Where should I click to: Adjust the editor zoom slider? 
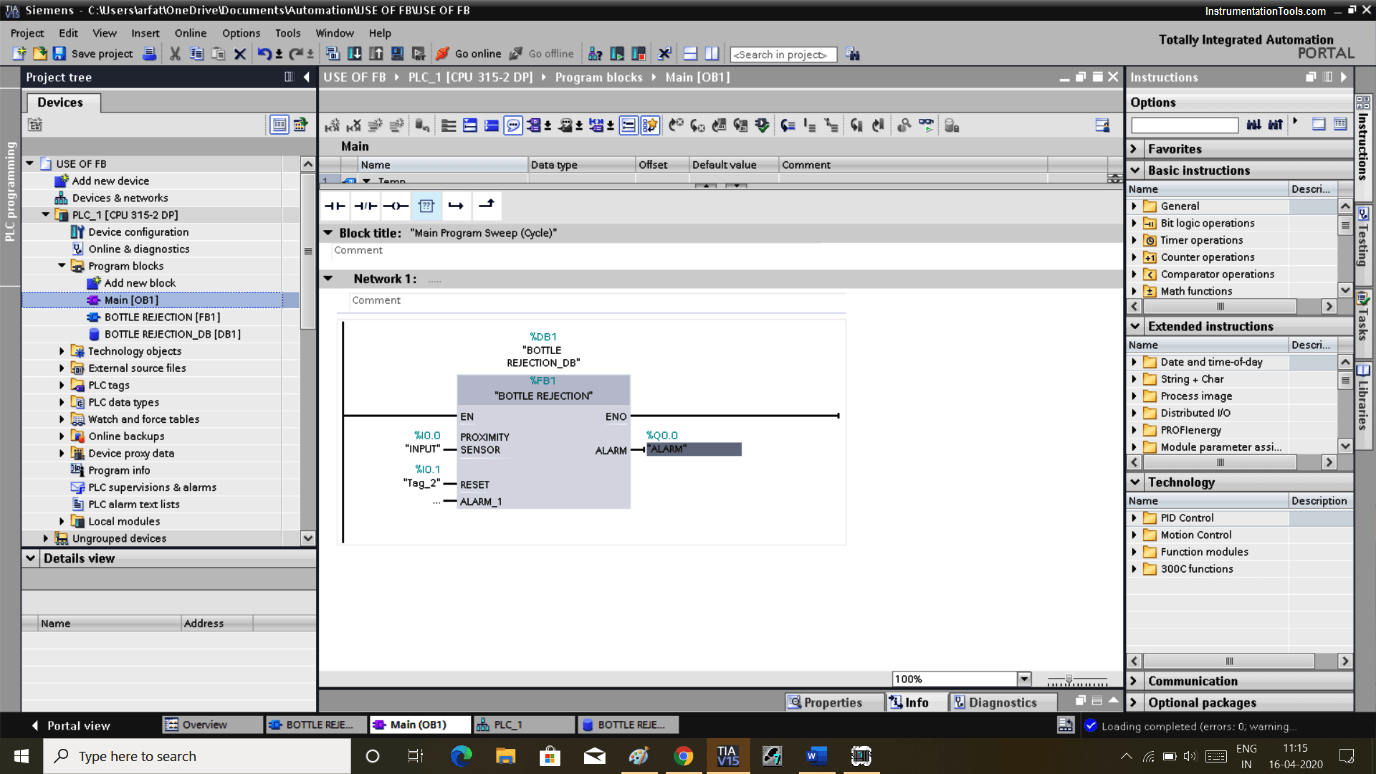[1069, 679]
